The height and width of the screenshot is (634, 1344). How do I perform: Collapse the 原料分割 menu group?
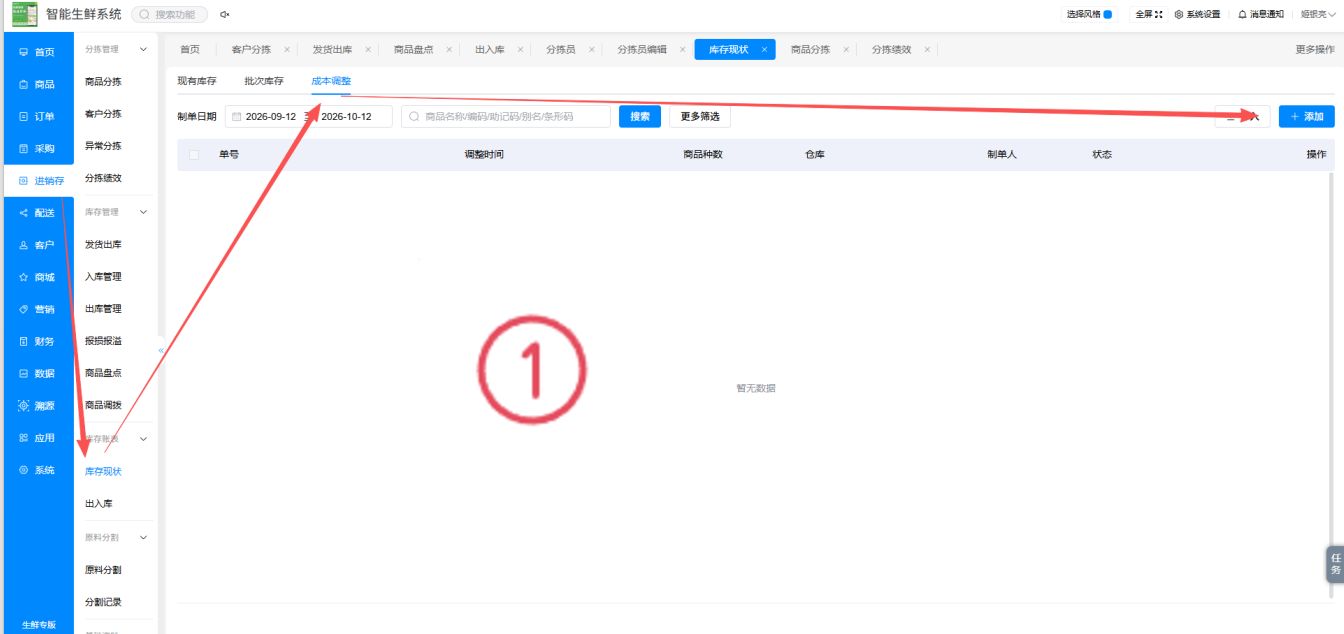click(143, 537)
